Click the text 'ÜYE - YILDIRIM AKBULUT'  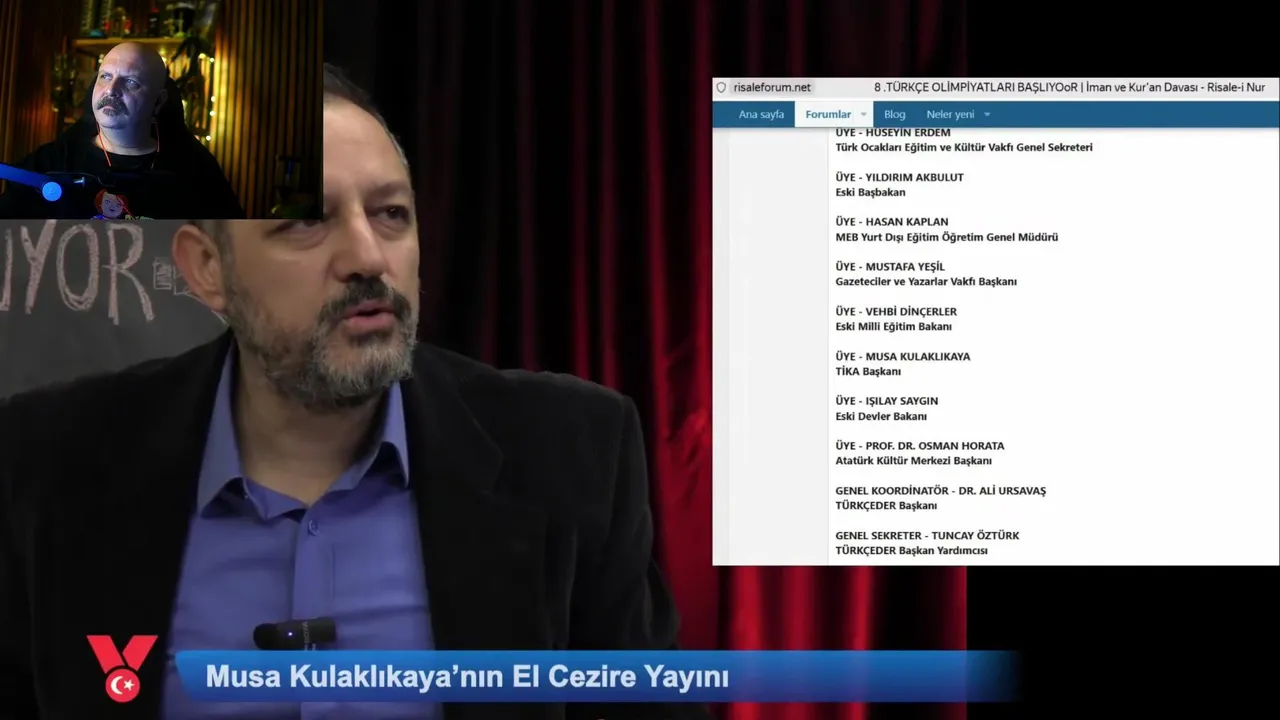(x=899, y=177)
